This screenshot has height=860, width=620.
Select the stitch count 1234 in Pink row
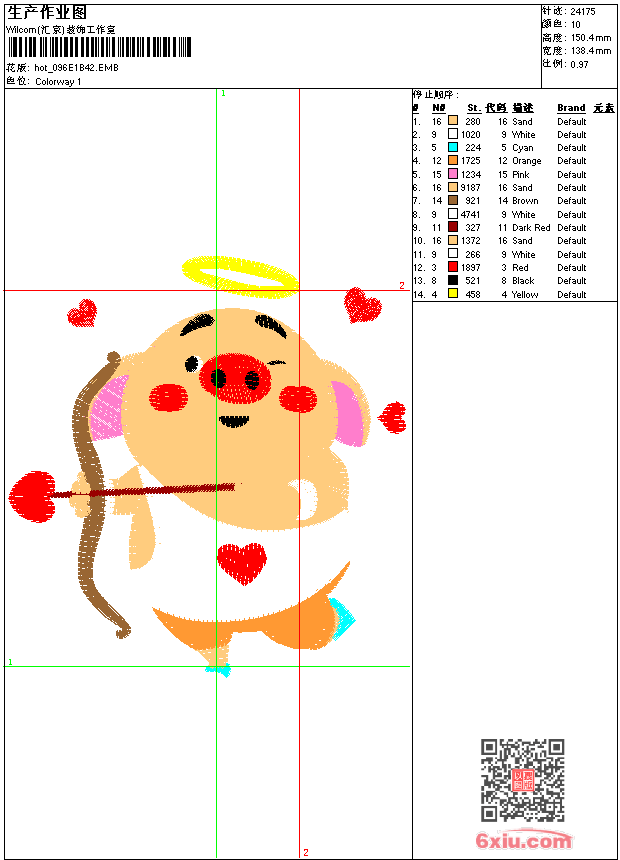tap(470, 174)
